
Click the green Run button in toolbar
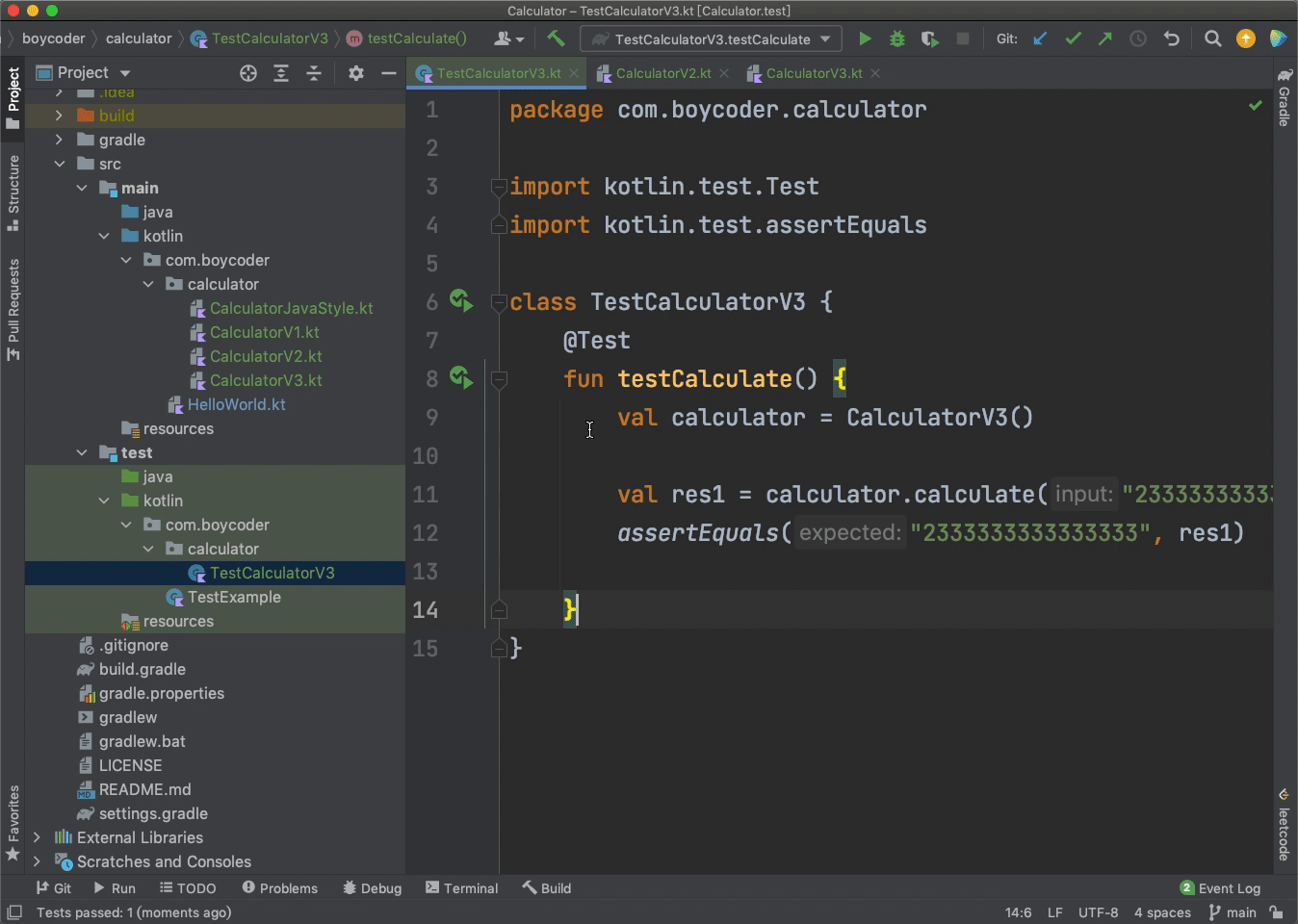(x=865, y=38)
